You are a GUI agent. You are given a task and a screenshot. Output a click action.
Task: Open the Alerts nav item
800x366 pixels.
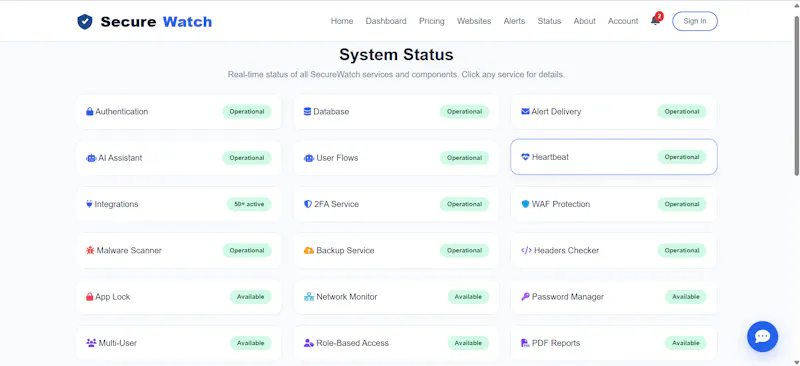[514, 21]
